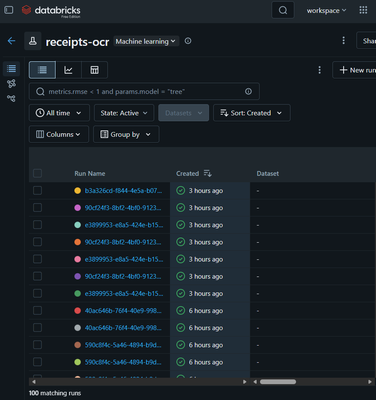Open the Sort: Created dropdown
The width and height of the screenshot is (376, 400).
(252, 113)
